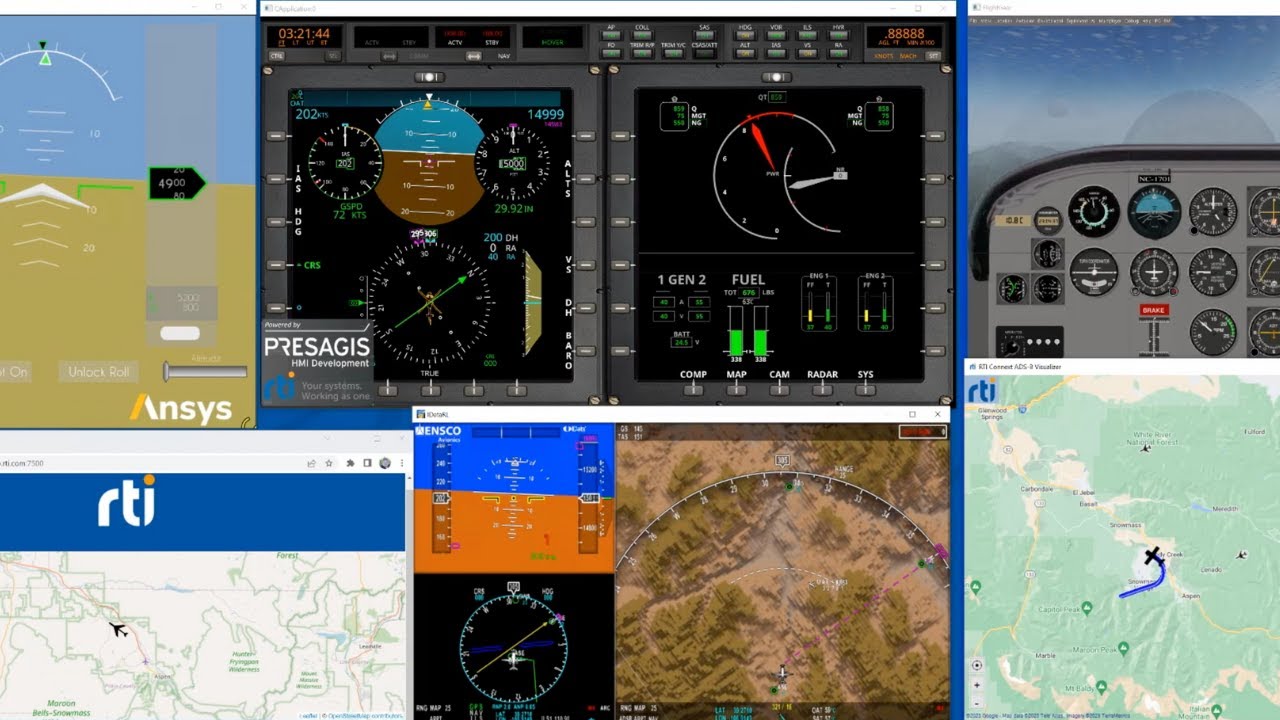Click the red BRAKE indicator in cockpit view

[1153, 310]
